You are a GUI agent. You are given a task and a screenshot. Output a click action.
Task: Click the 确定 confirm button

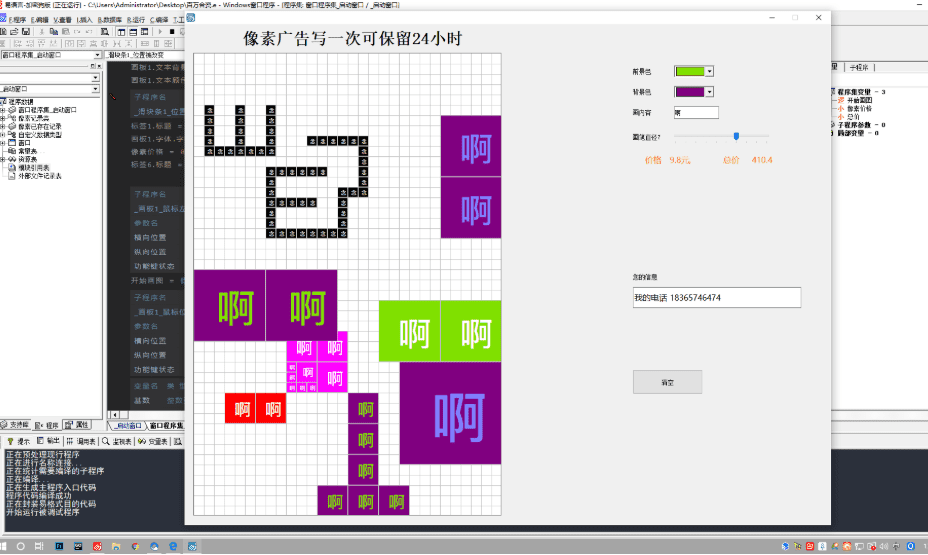pos(667,382)
